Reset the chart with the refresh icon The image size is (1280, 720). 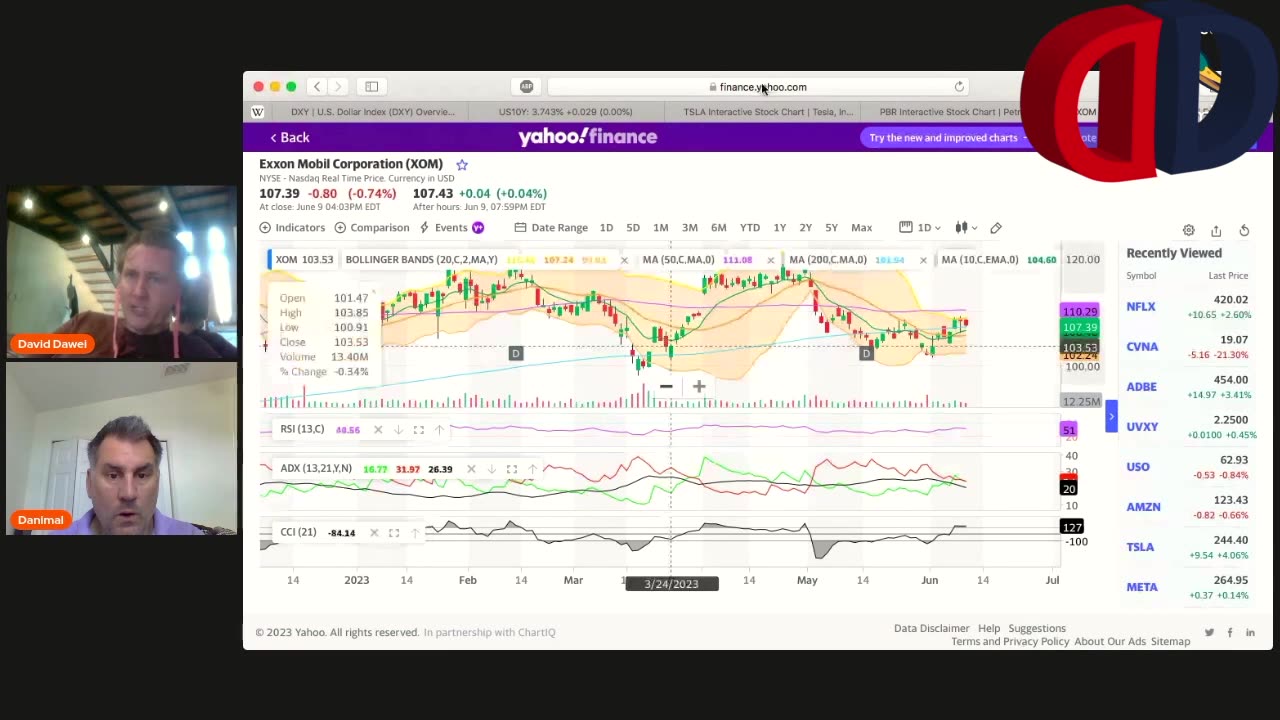click(1244, 230)
